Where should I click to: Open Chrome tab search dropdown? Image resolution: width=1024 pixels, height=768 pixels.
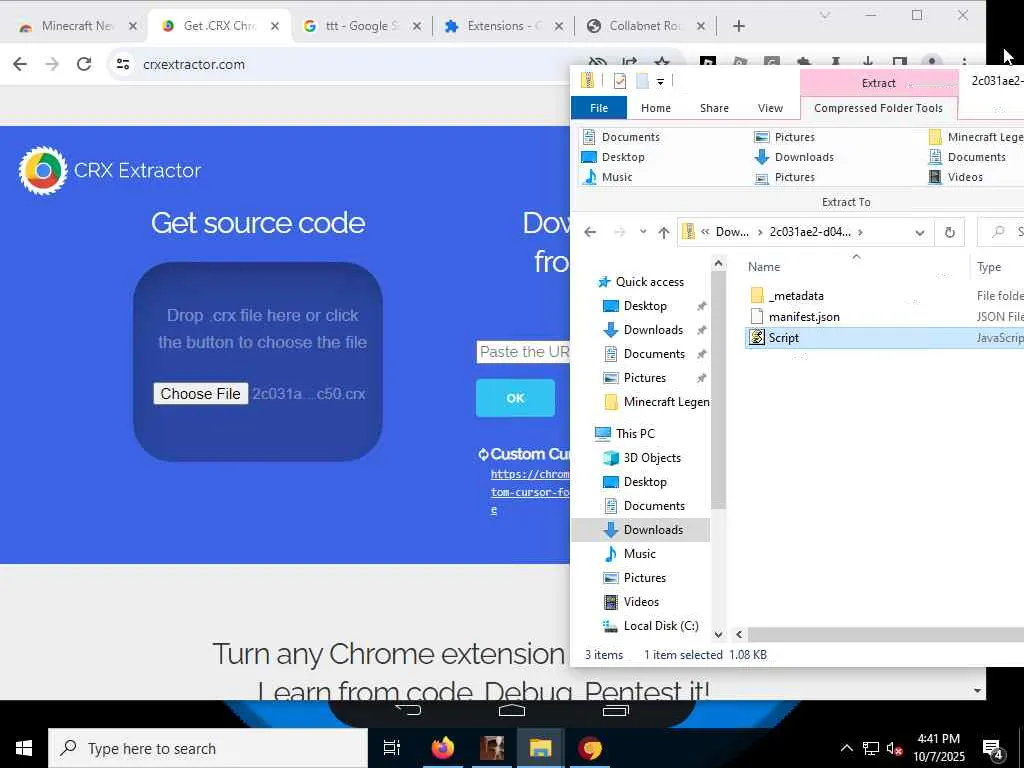pyautogui.click(x=825, y=15)
